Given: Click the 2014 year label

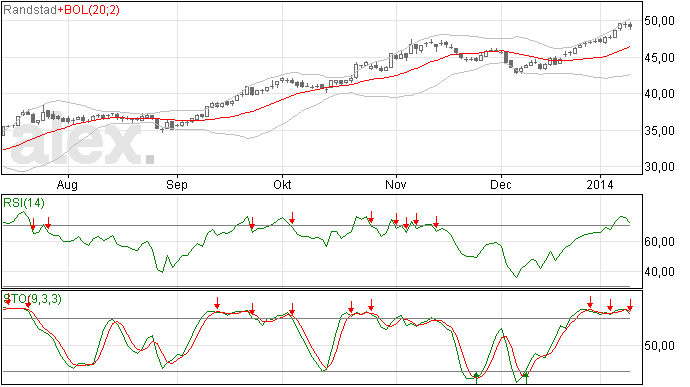Looking at the screenshot, I should (x=600, y=184).
